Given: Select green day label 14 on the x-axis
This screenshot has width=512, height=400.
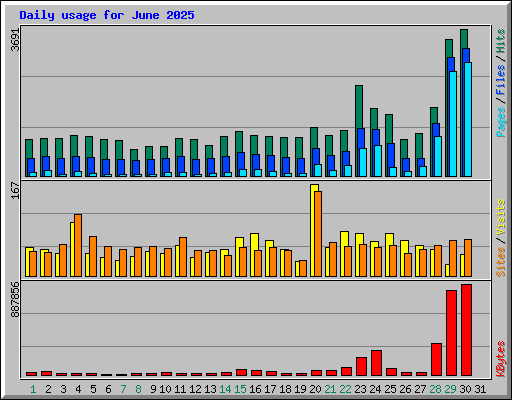Looking at the screenshot, I should pyautogui.click(x=225, y=389).
